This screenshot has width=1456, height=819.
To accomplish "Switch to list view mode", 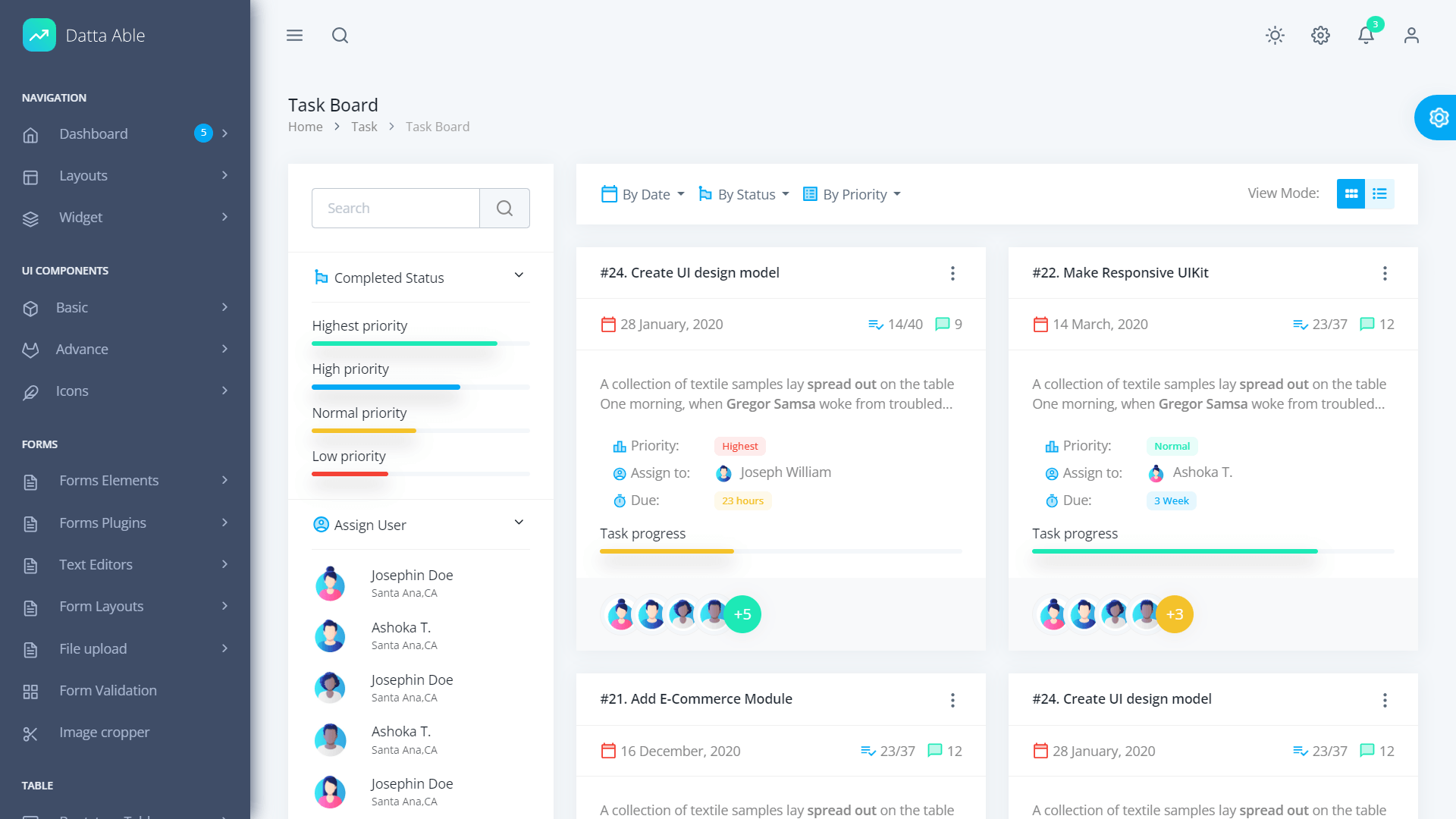I will (1380, 193).
